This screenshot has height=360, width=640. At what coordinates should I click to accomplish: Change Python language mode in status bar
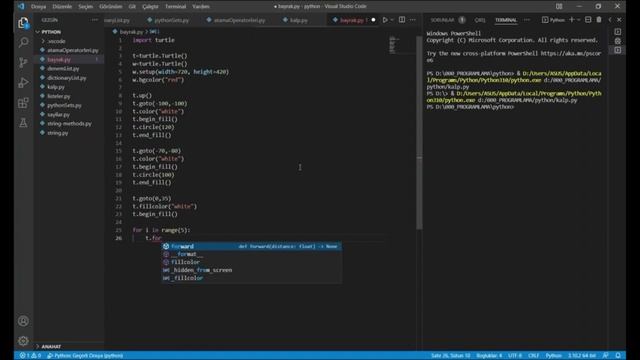click(x=553, y=356)
